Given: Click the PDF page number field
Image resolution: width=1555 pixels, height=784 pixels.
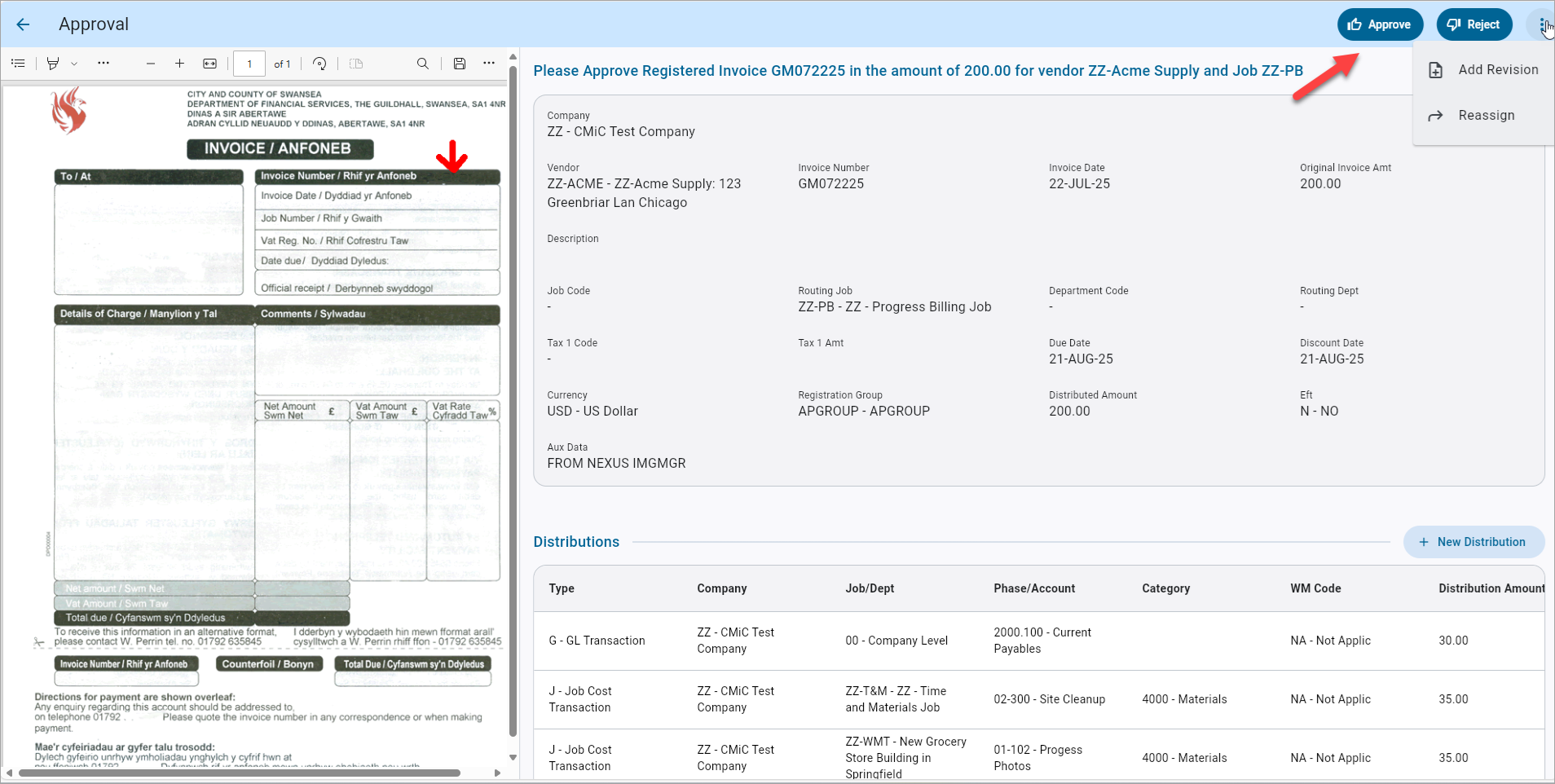Looking at the screenshot, I should coord(249,64).
